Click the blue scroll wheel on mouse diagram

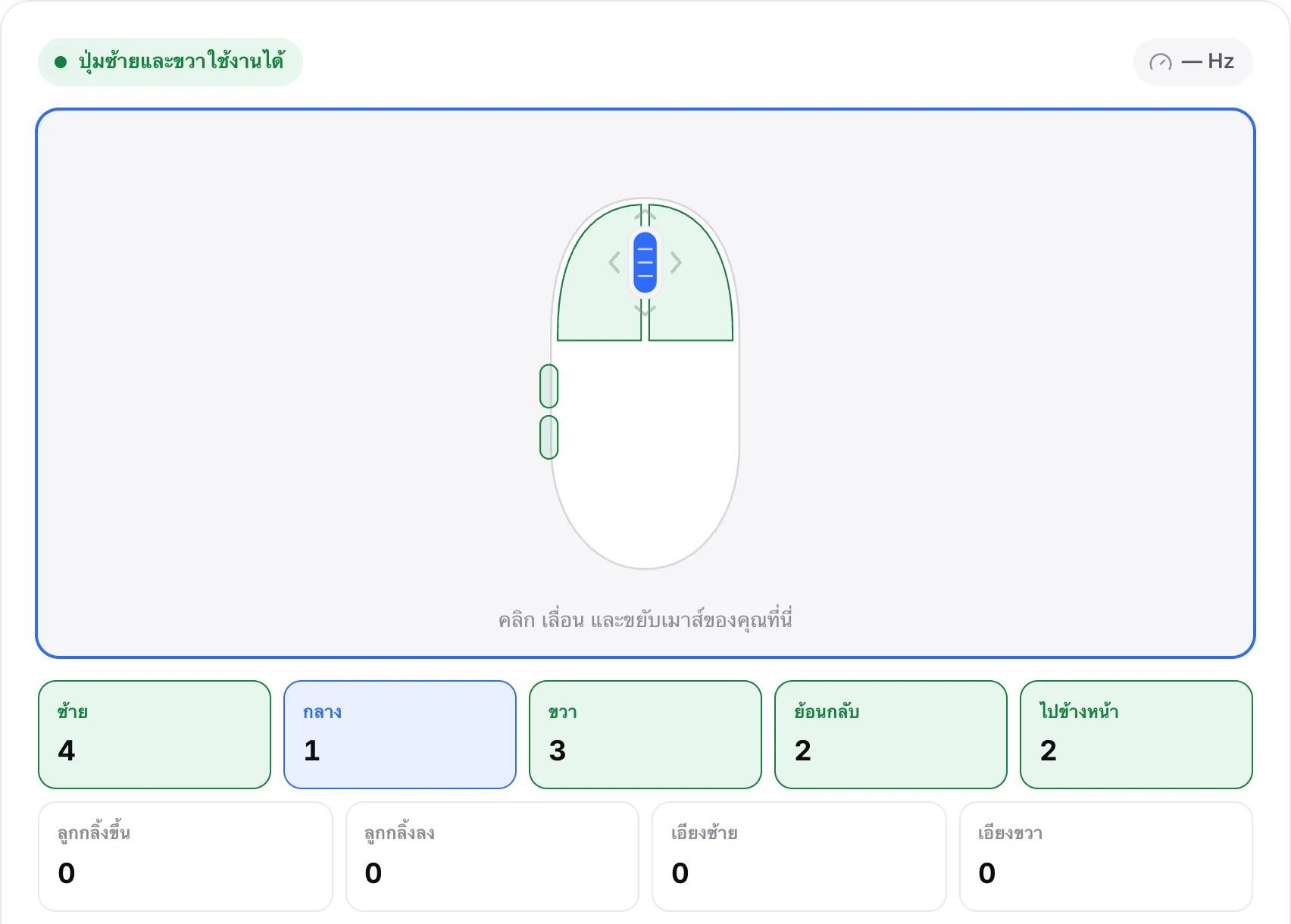click(645, 263)
